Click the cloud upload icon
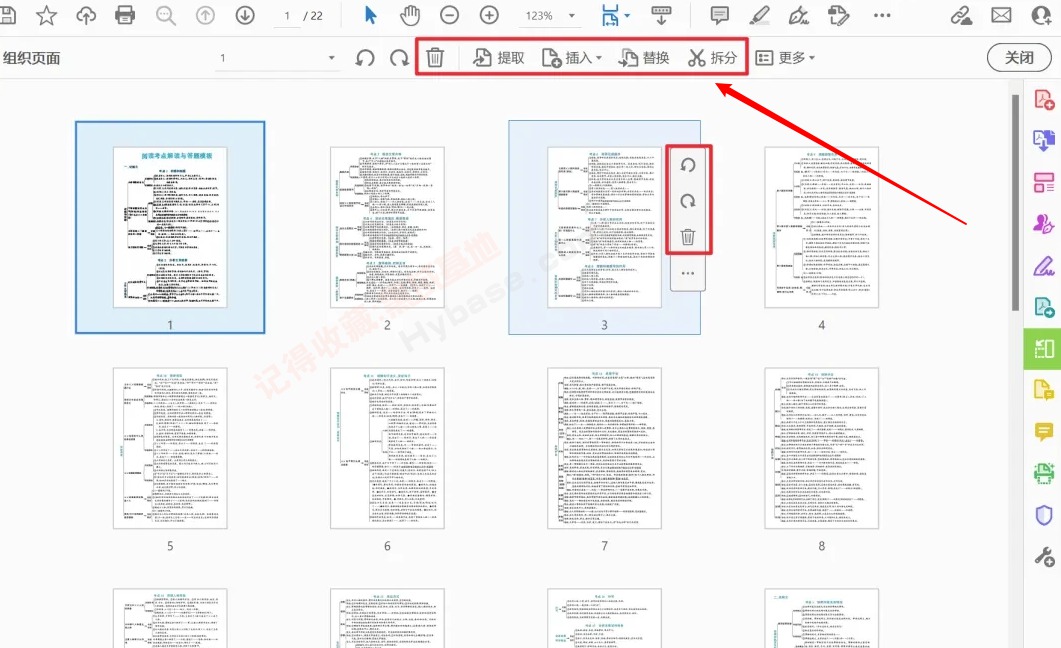This screenshot has height=648, width=1061. click(x=86, y=15)
